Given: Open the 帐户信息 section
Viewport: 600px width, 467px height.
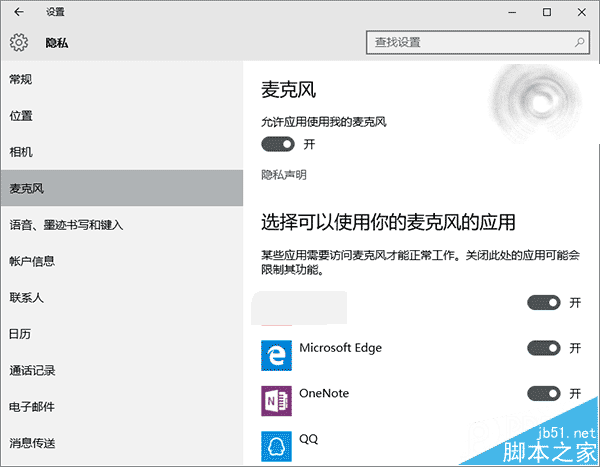Looking at the screenshot, I should tap(122, 261).
